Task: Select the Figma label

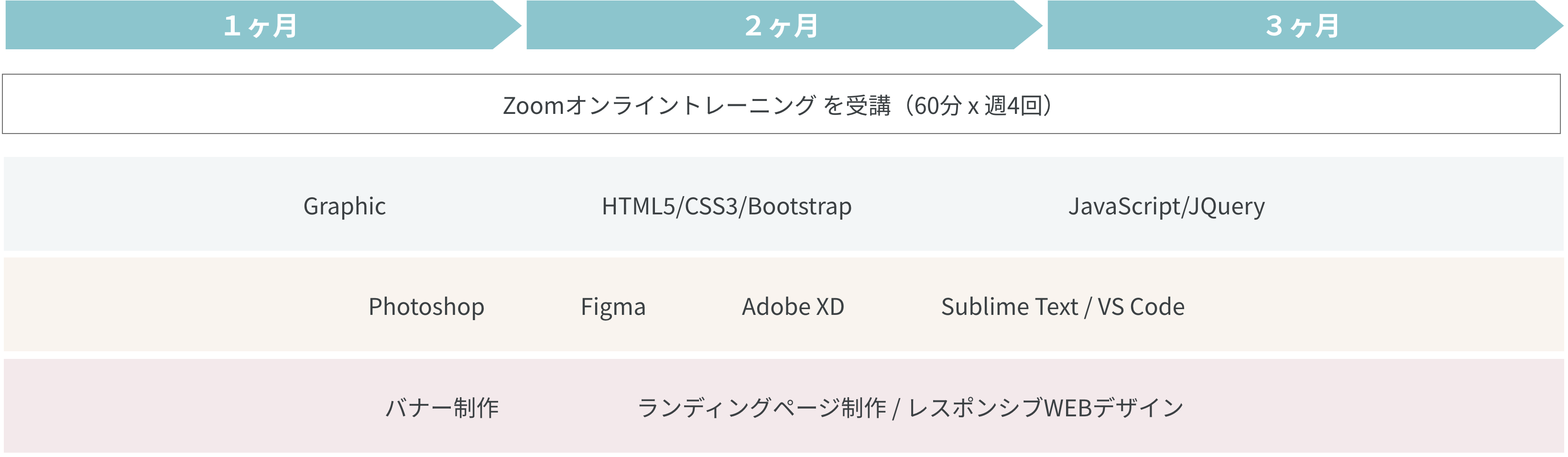Action: click(x=613, y=306)
